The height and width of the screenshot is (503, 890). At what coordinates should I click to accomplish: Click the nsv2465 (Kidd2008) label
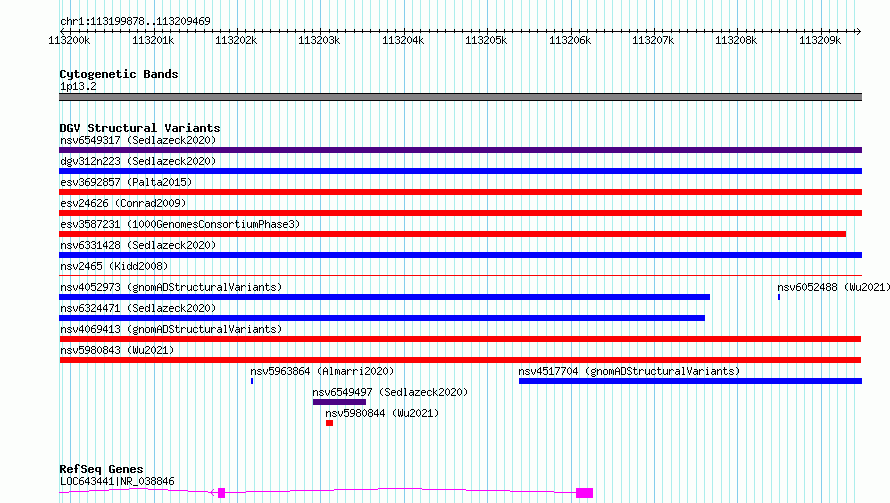pos(114,266)
